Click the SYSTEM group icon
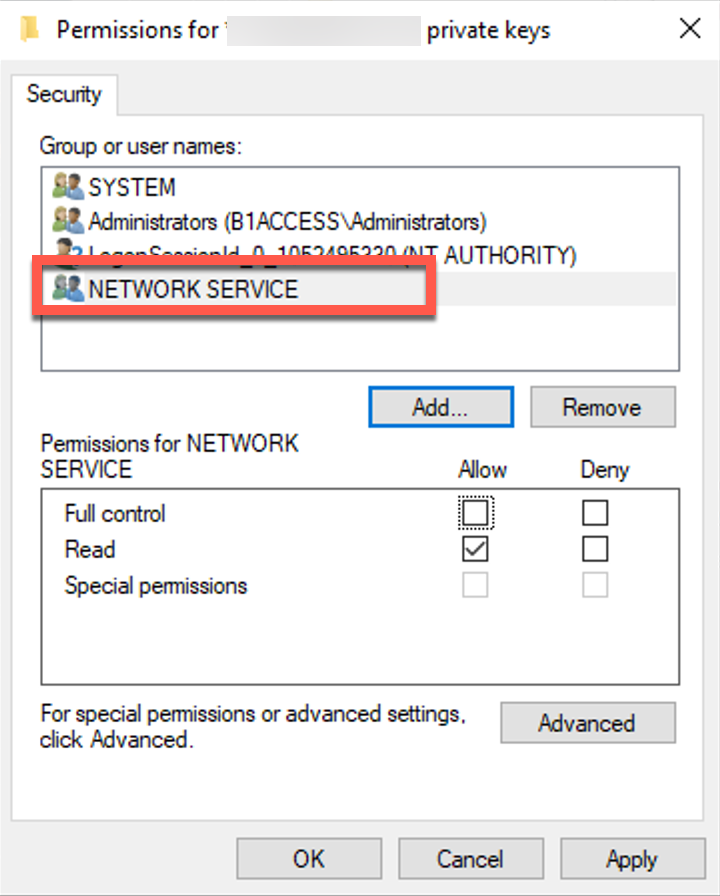 [x=68, y=186]
